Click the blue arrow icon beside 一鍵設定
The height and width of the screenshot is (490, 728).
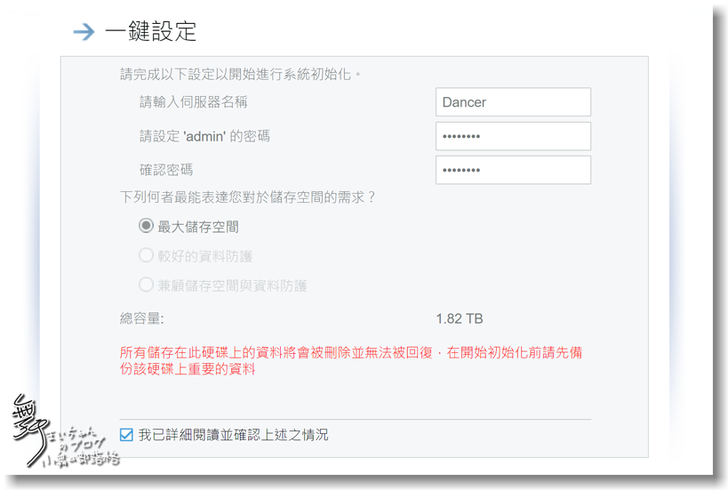tap(84, 32)
